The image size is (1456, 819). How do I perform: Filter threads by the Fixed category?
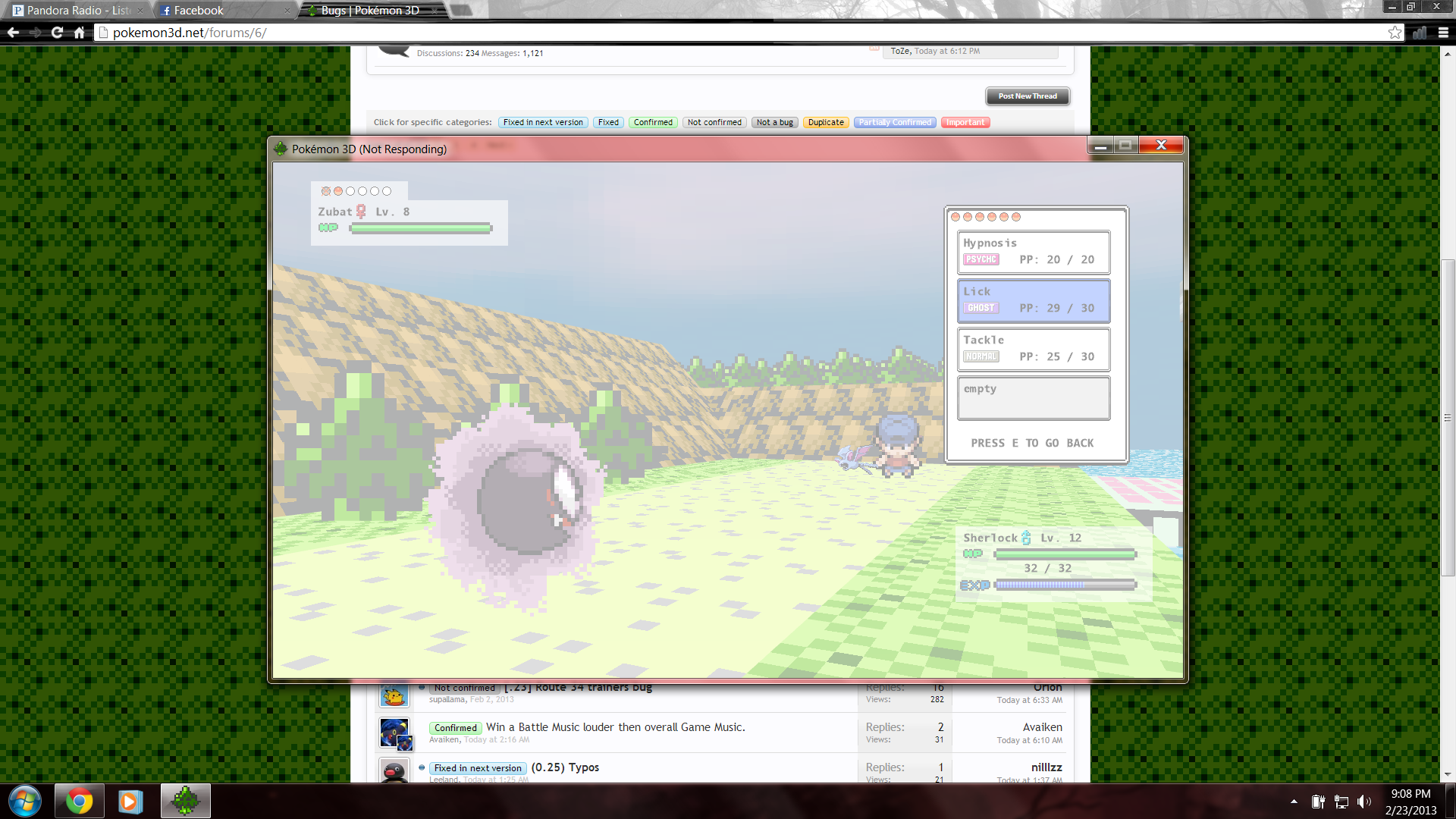pyautogui.click(x=608, y=122)
